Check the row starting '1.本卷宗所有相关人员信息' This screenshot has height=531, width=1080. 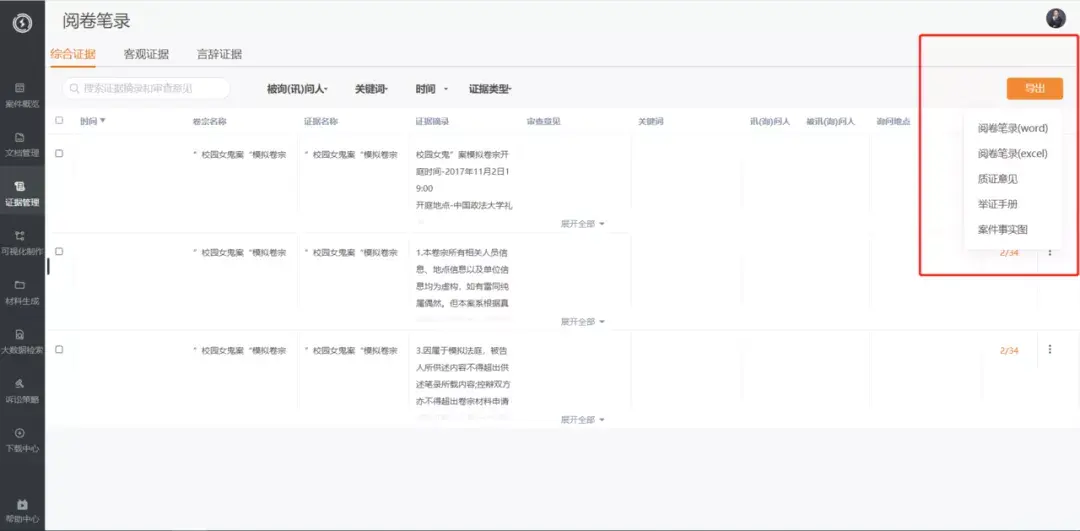[x=59, y=251]
